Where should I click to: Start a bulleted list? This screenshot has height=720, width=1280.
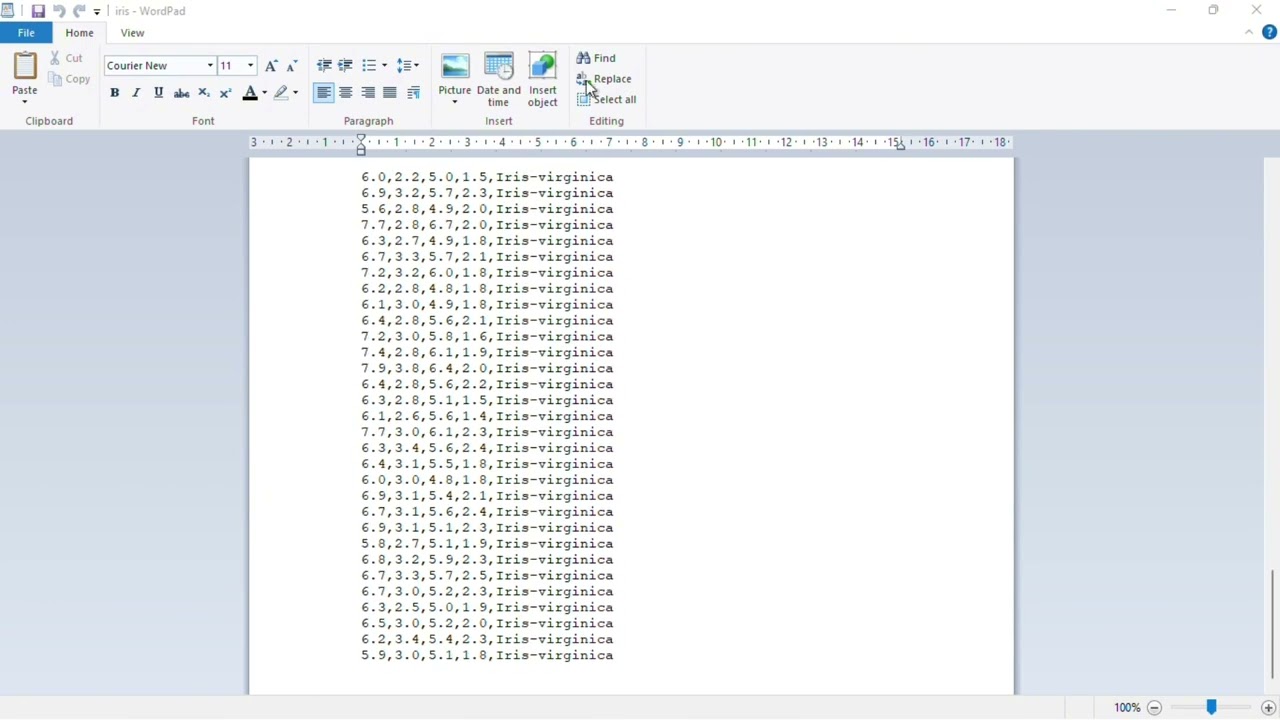click(369, 66)
